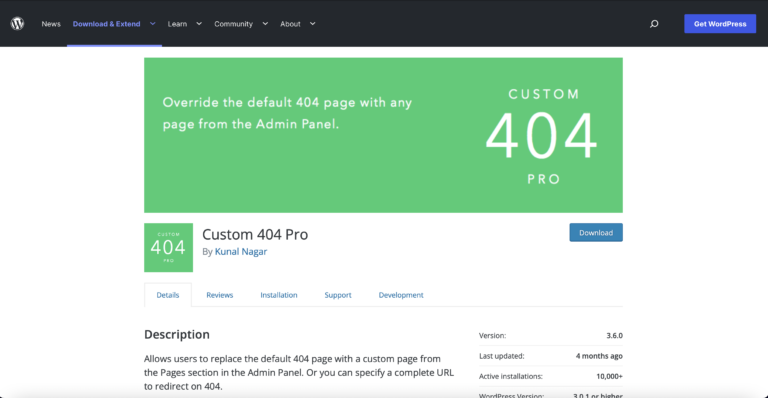
Task: Click the Description heading
Action: point(177,334)
